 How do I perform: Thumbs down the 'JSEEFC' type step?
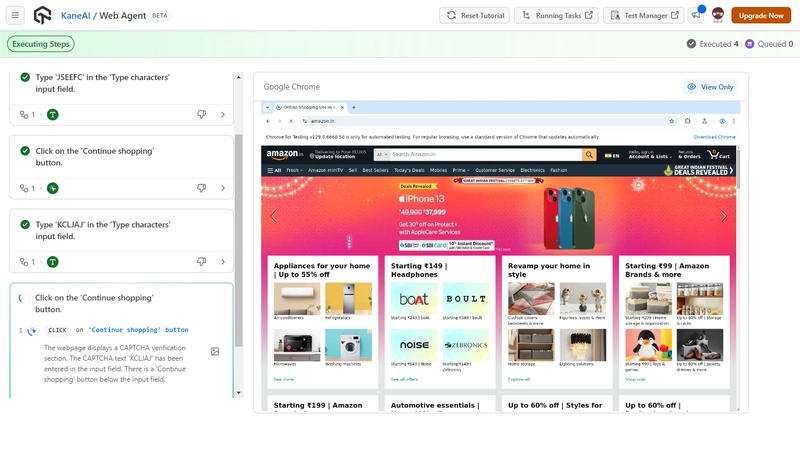click(202, 114)
